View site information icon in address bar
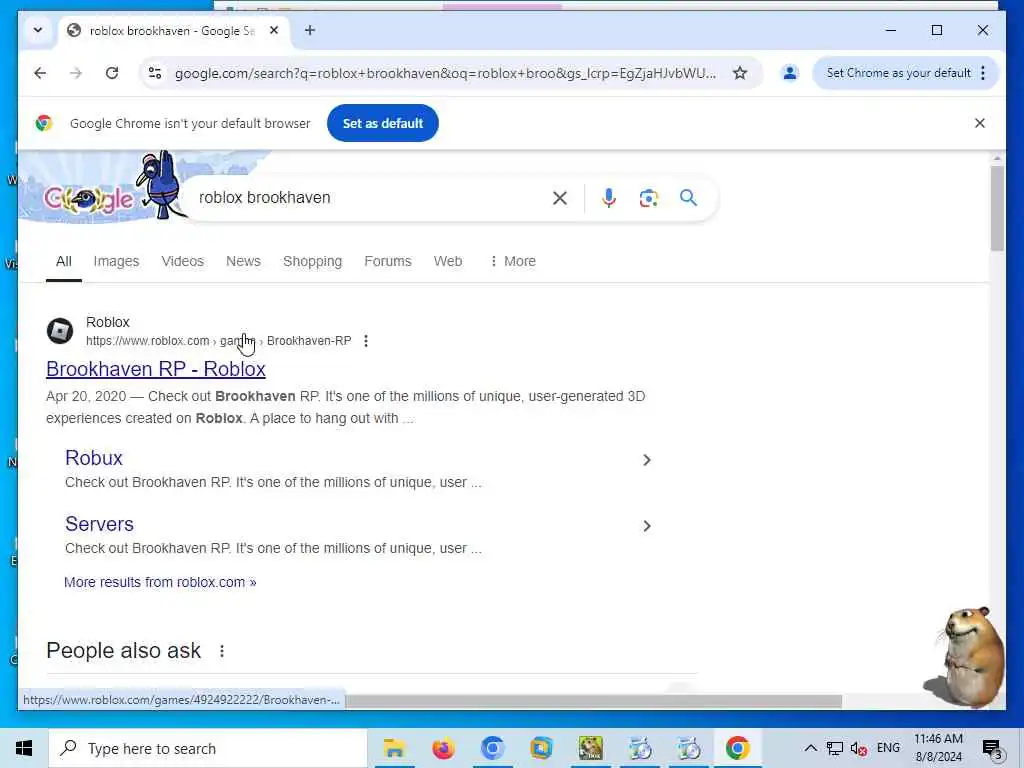The width and height of the screenshot is (1024, 768). coord(155,73)
